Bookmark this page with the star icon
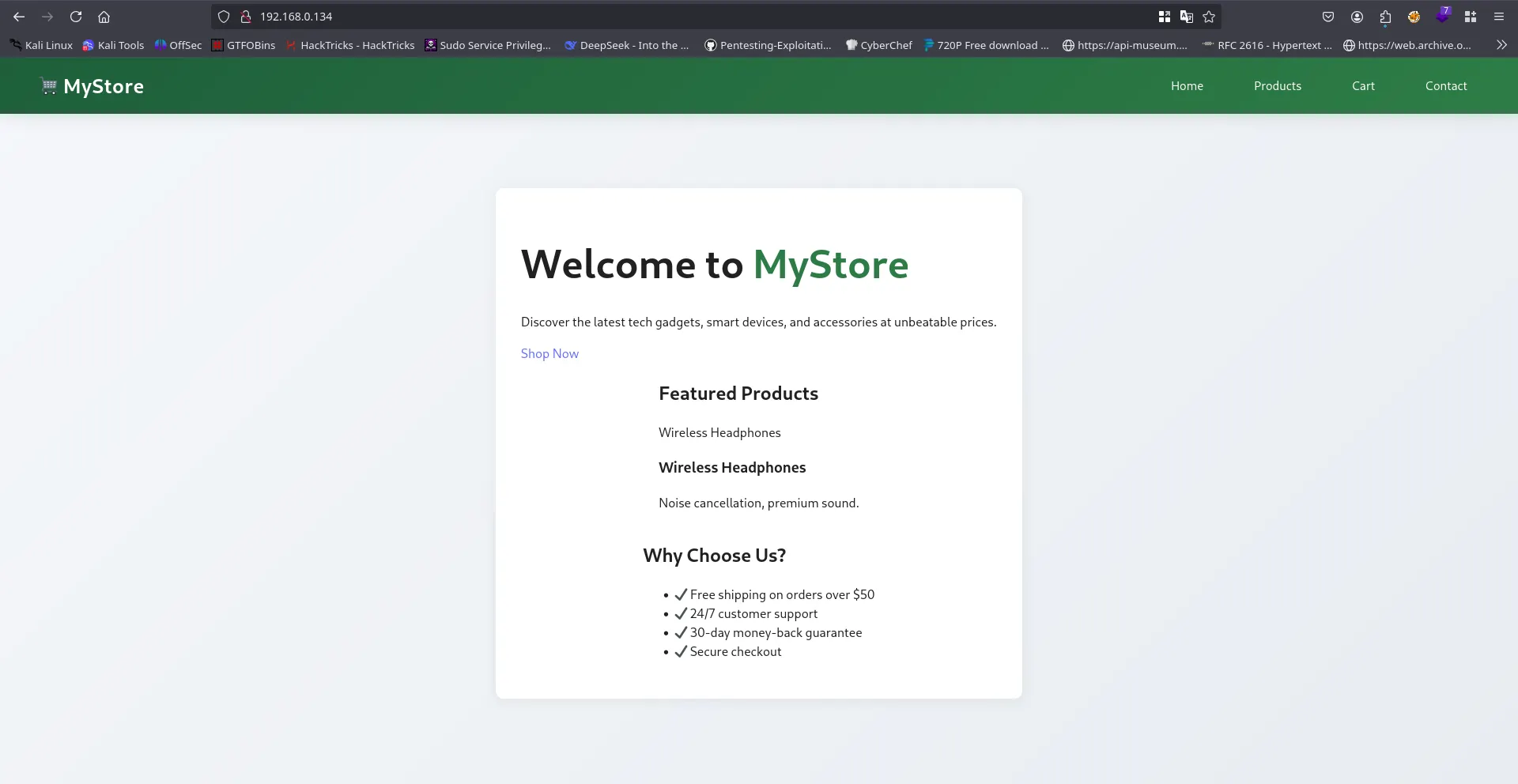 click(x=1209, y=17)
